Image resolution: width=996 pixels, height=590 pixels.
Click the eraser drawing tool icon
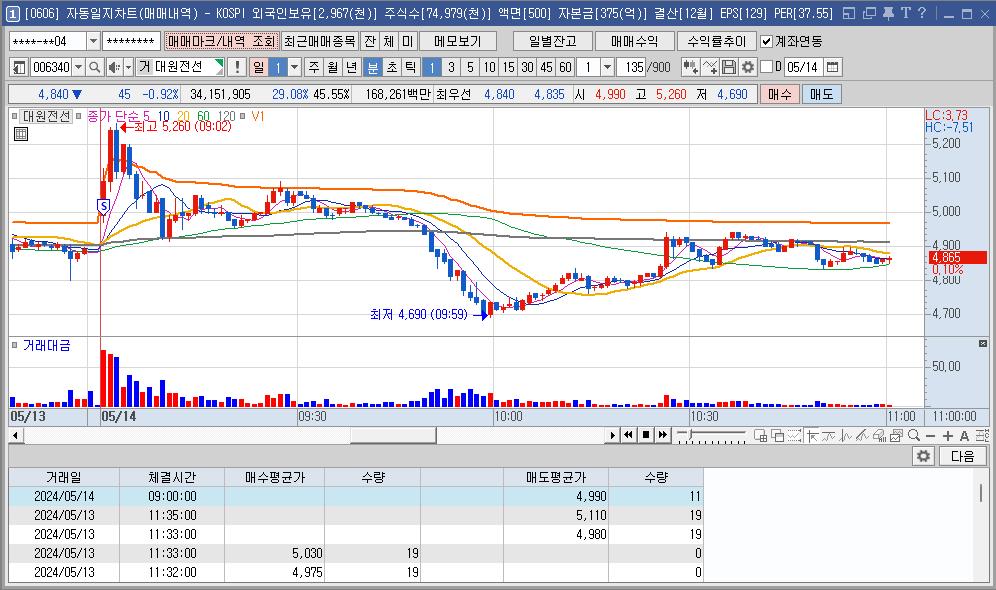[x=880, y=435]
